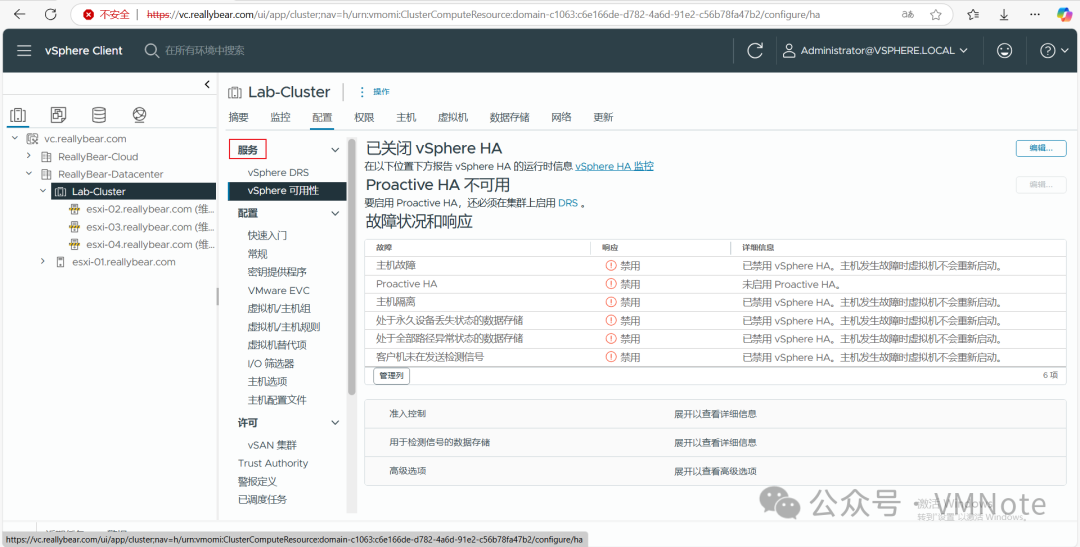Open the 权限 tab
This screenshot has height=547, width=1080.
pos(364,117)
